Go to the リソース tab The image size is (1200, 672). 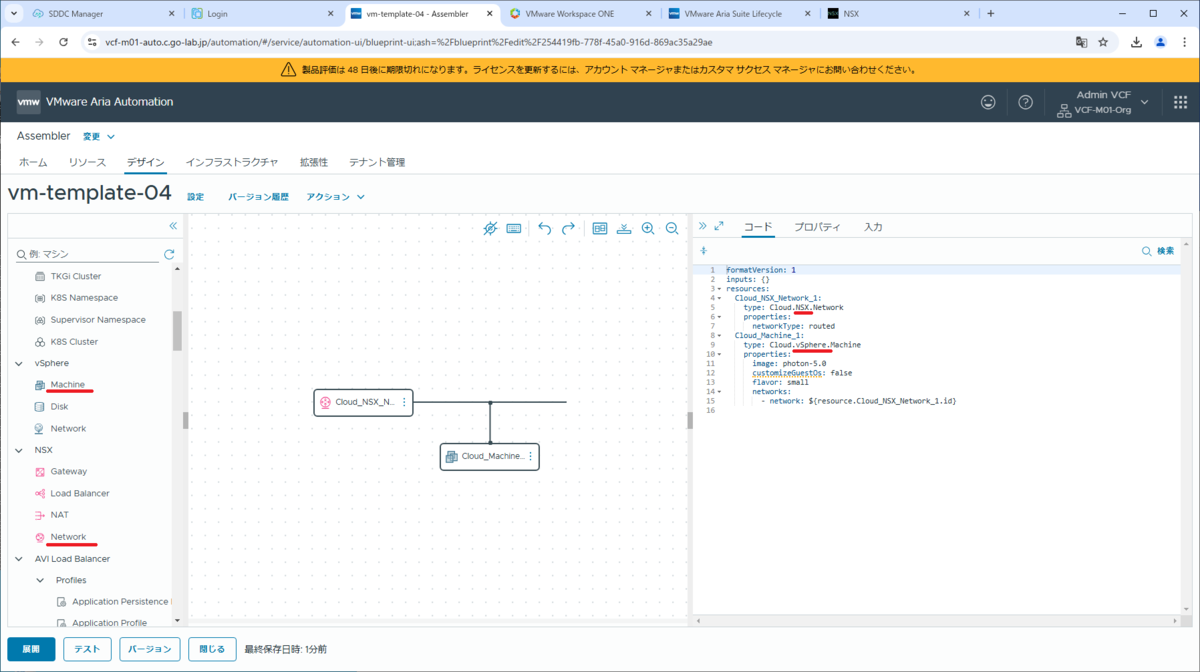(87, 162)
